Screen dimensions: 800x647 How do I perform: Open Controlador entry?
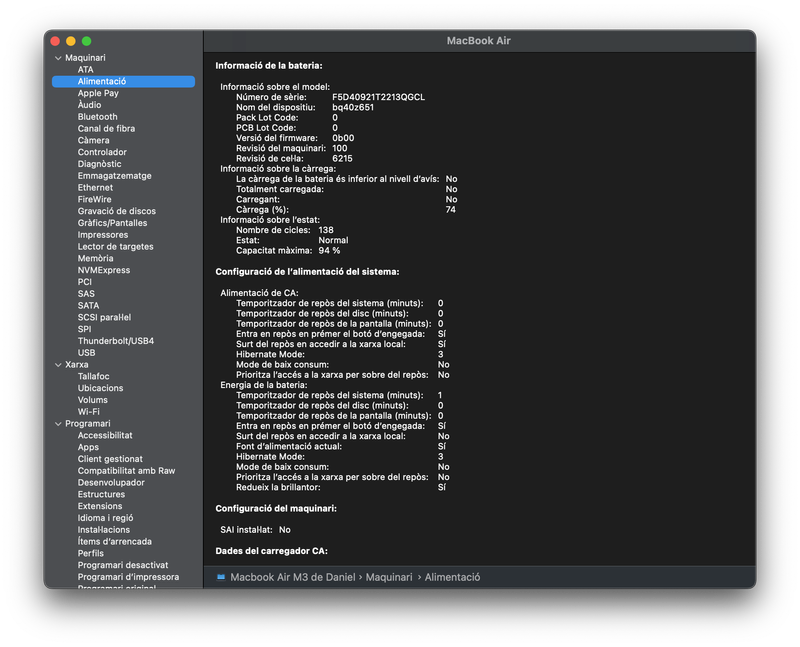pos(102,152)
